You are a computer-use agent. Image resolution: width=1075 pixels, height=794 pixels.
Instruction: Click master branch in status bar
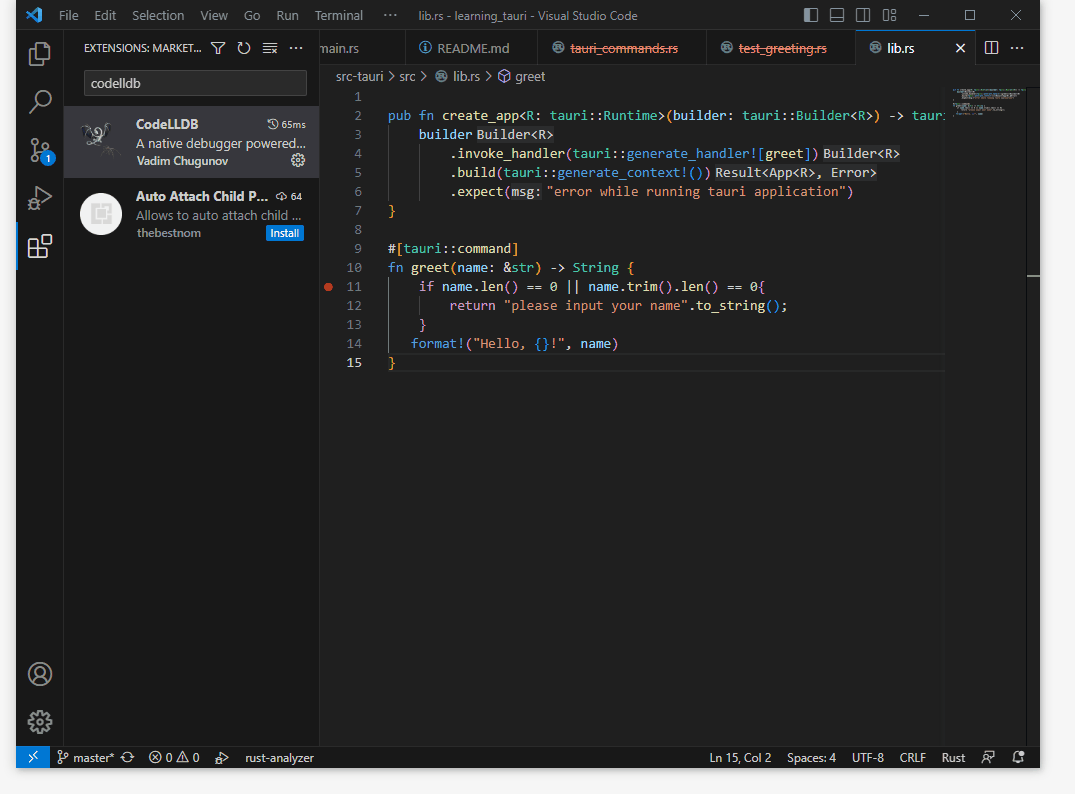[x=85, y=758]
